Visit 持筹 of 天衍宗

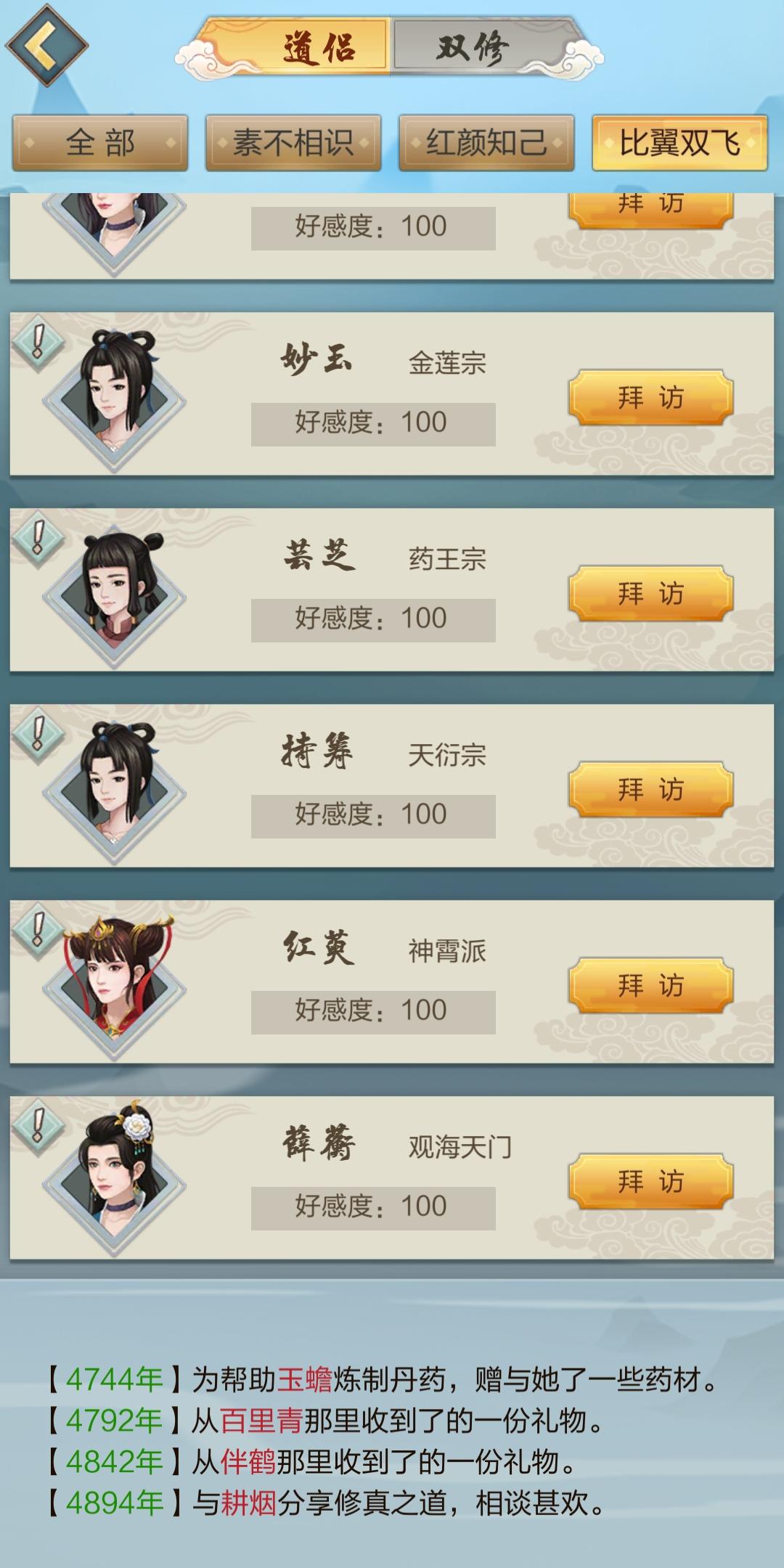650,790
